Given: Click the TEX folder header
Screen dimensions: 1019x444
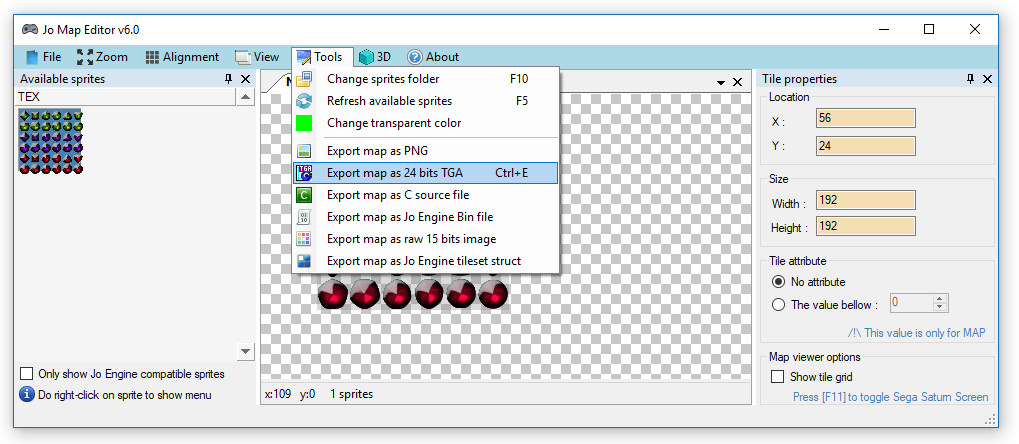Looking at the screenshot, I should coord(125,97).
